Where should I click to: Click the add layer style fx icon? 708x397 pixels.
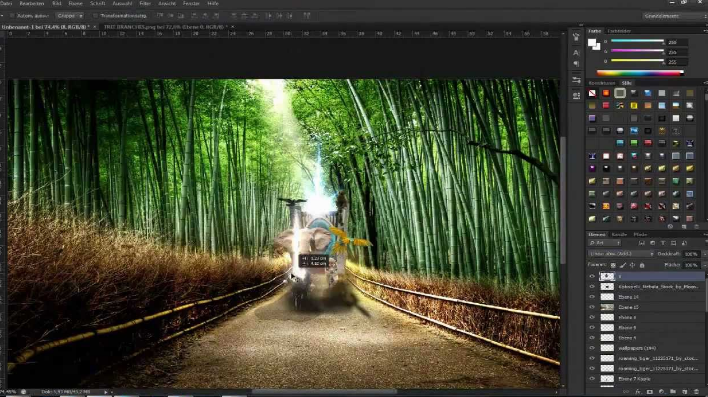638,392
